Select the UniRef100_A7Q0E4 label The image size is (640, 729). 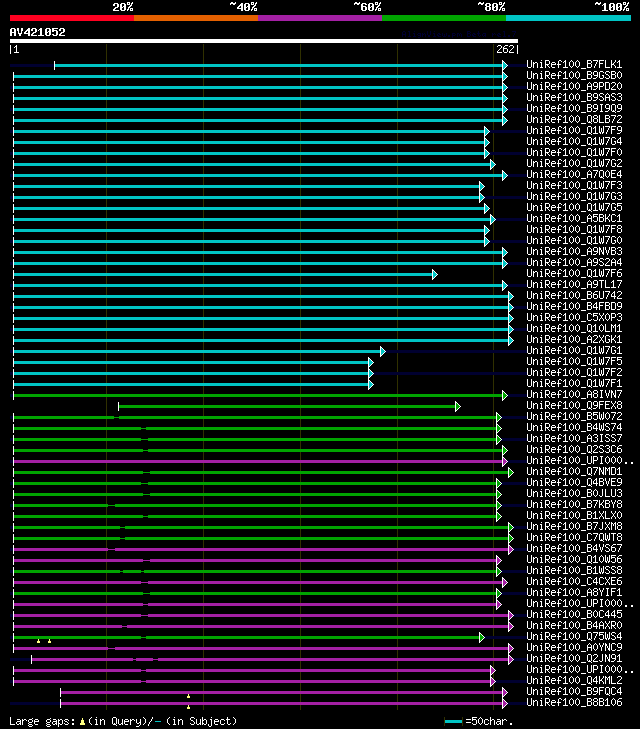[x=574, y=174]
